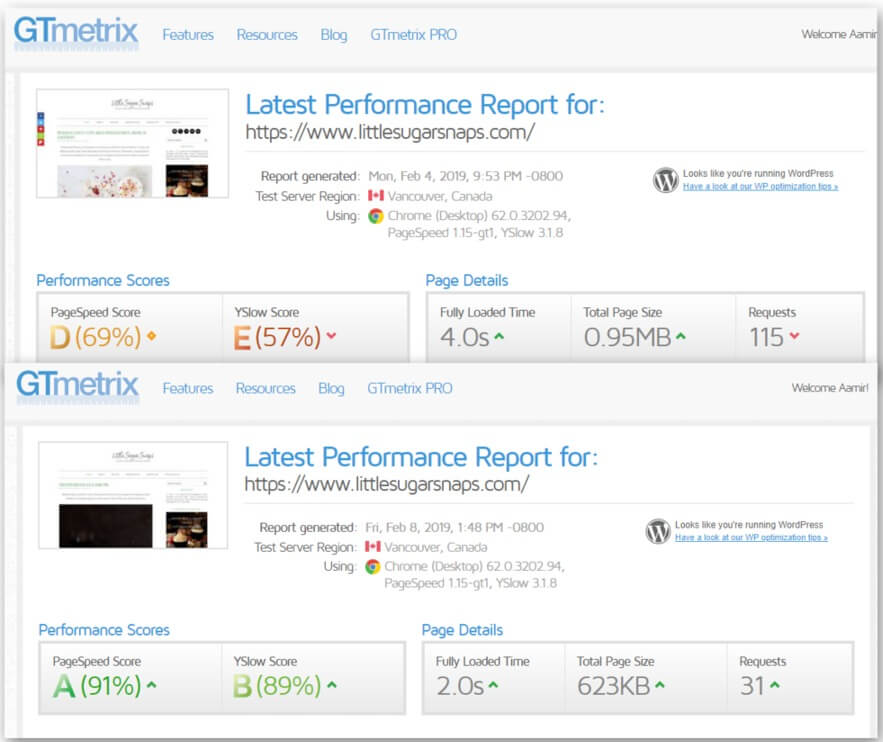This screenshot has height=742, width=883.
Task: Click Chrome icon in the Feb 8 report
Action: point(372,566)
